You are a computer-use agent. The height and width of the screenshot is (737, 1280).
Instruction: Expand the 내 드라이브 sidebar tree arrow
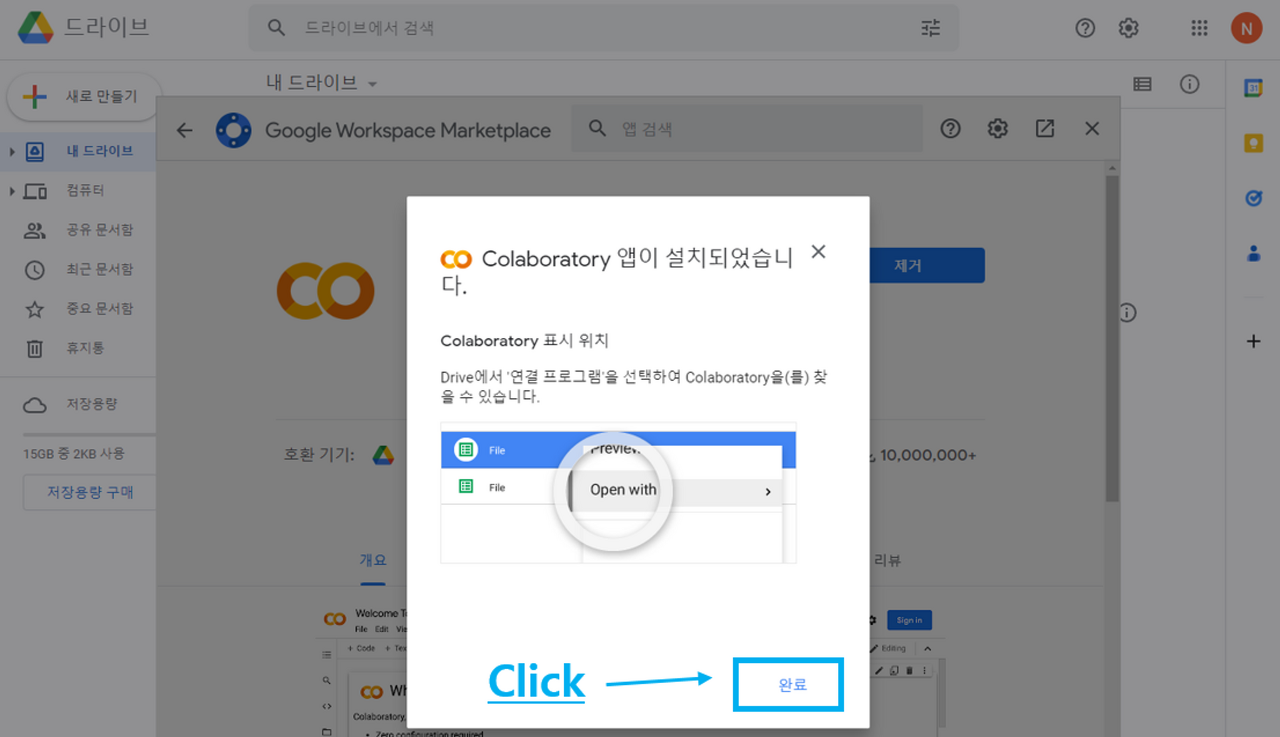11,152
